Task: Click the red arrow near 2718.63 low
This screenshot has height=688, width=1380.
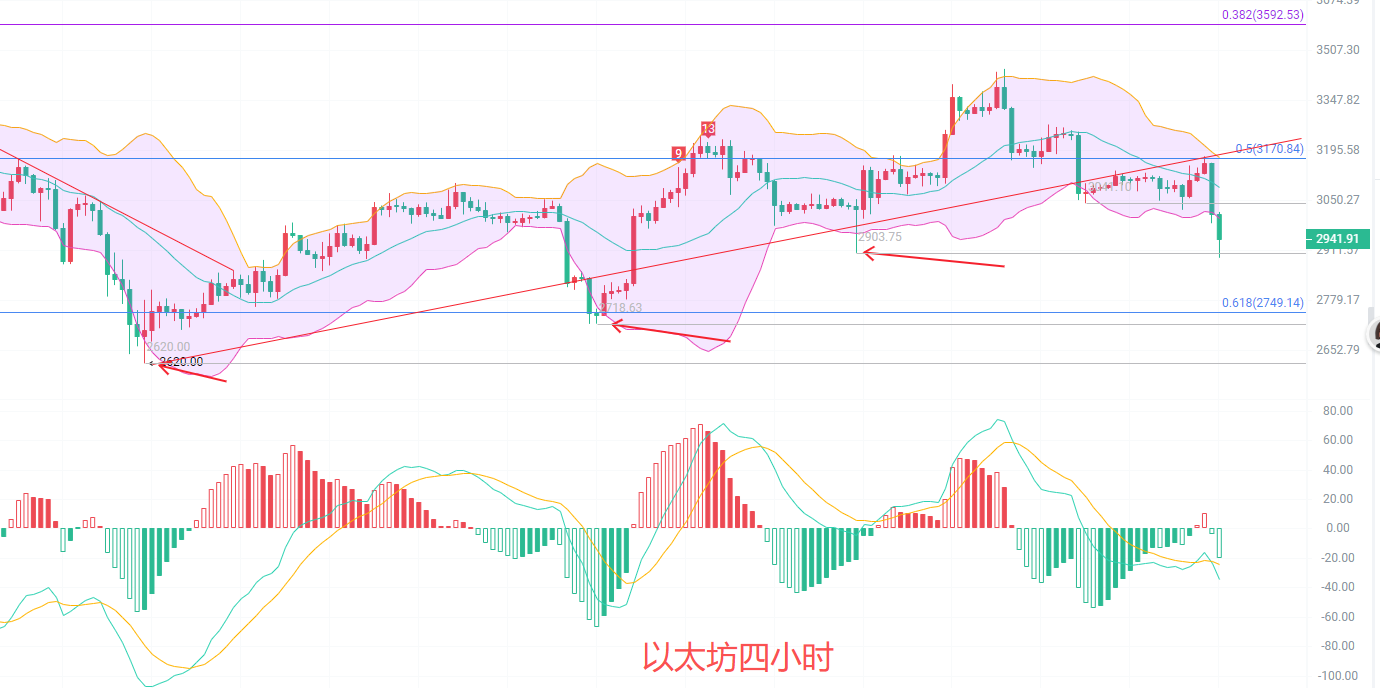Action: point(670,332)
